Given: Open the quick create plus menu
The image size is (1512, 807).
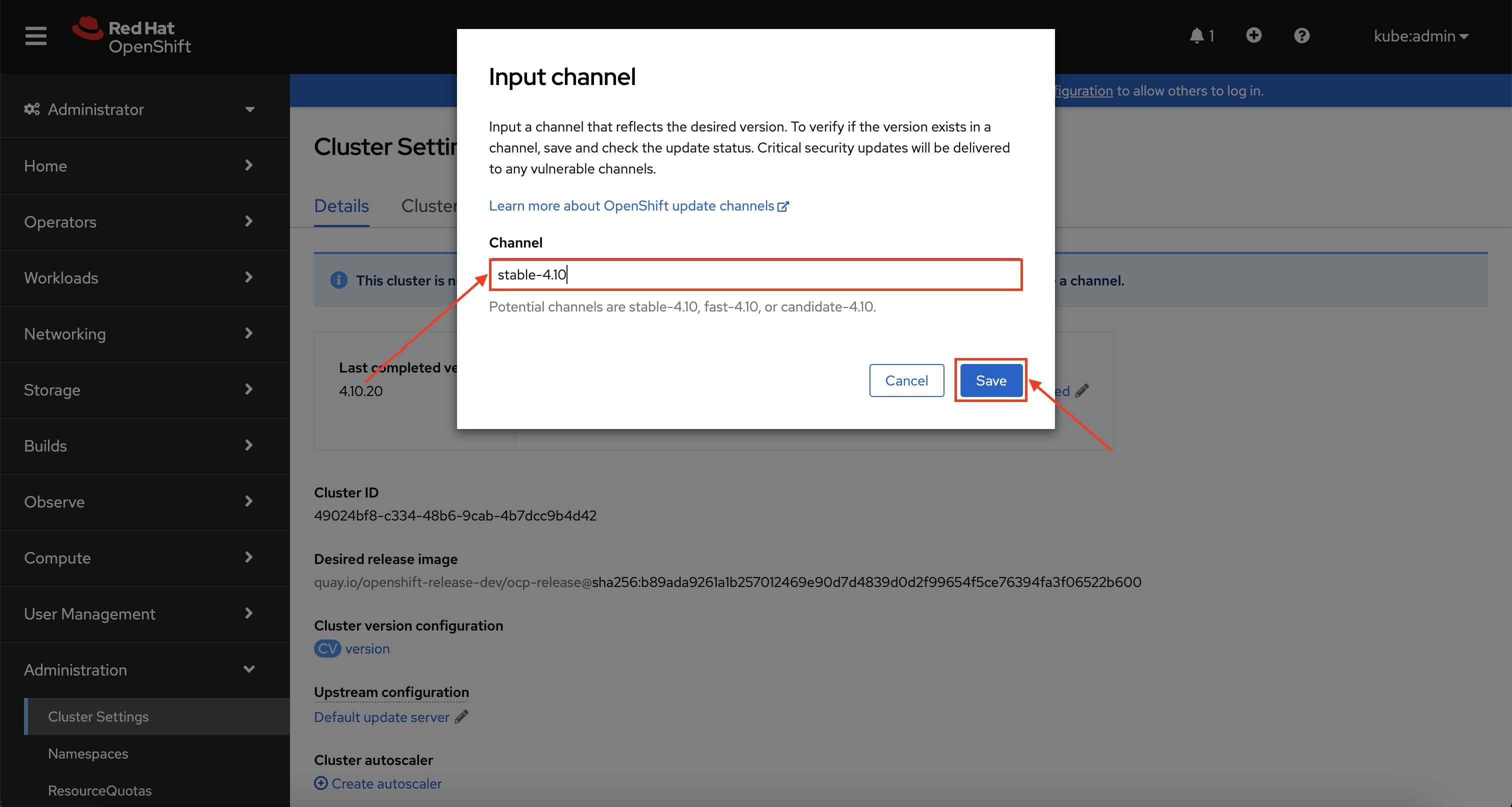Looking at the screenshot, I should point(1253,35).
